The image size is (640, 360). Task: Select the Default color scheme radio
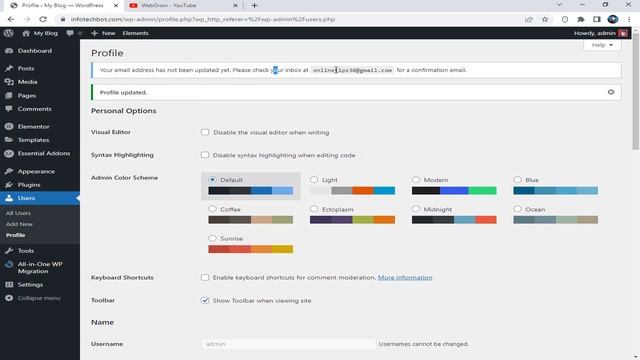tap(212, 180)
